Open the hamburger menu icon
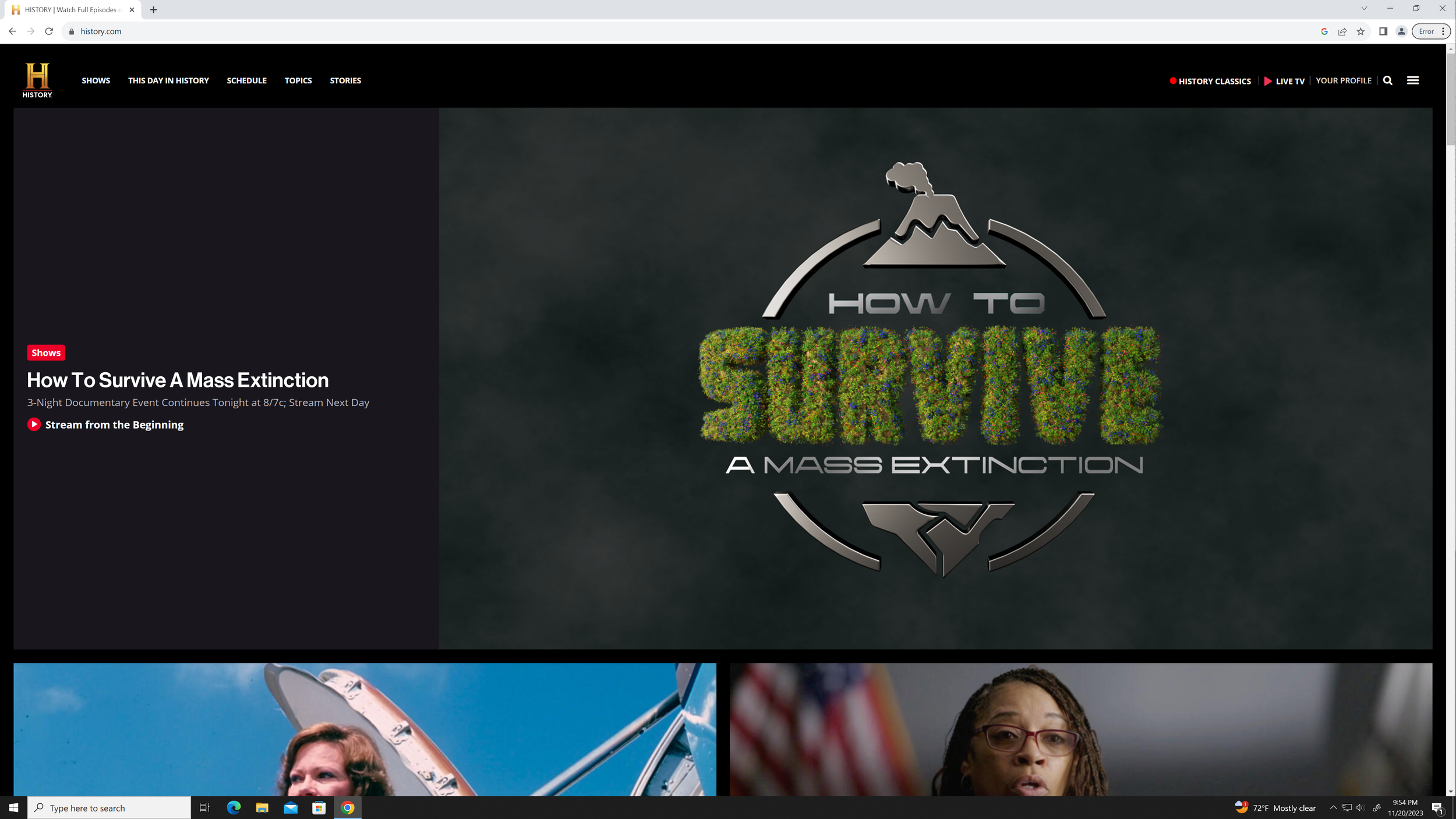The width and height of the screenshot is (1456, 819). click(1413, 80)
